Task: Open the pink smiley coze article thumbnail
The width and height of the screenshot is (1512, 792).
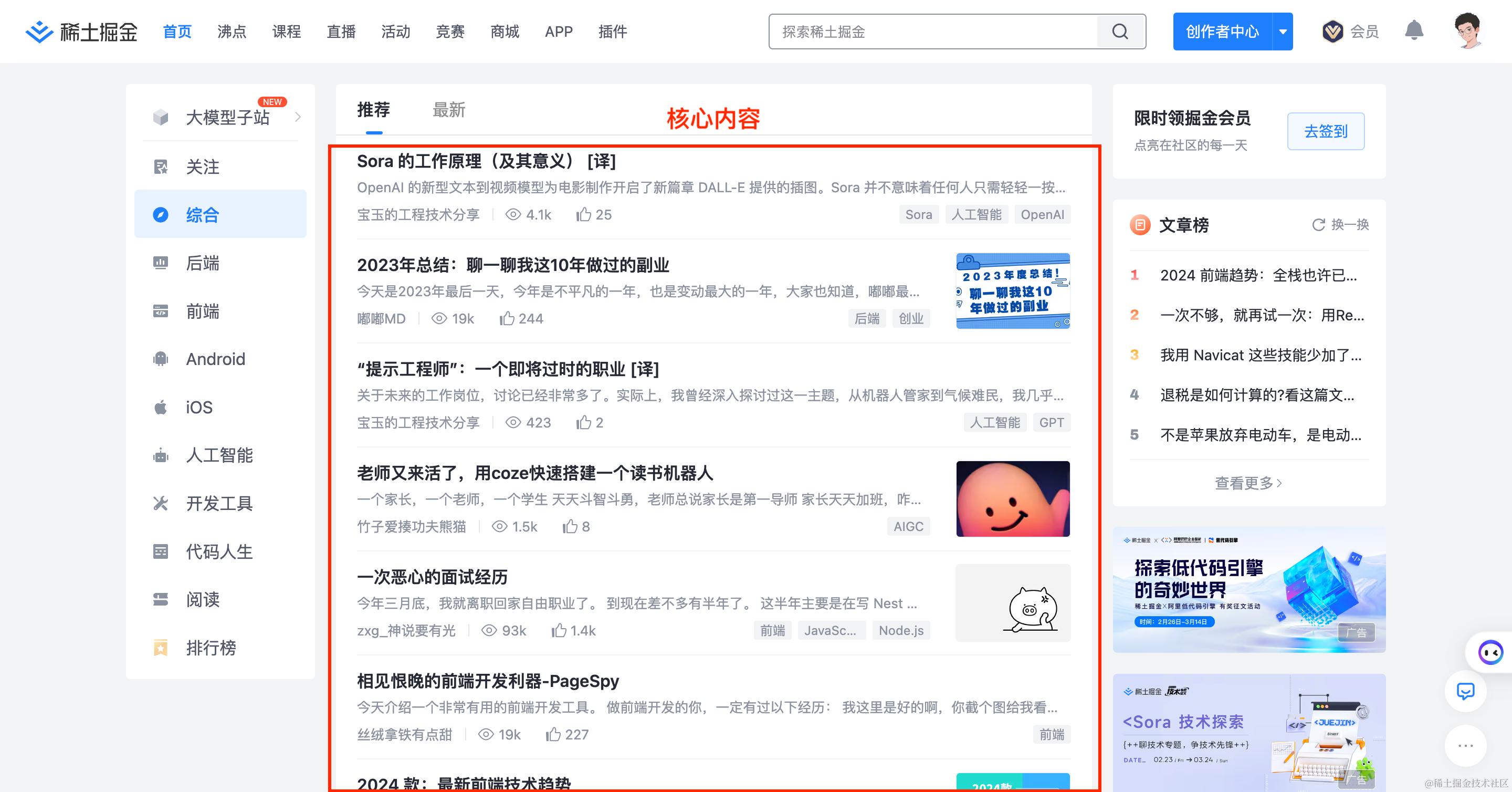Action: 1013,498
